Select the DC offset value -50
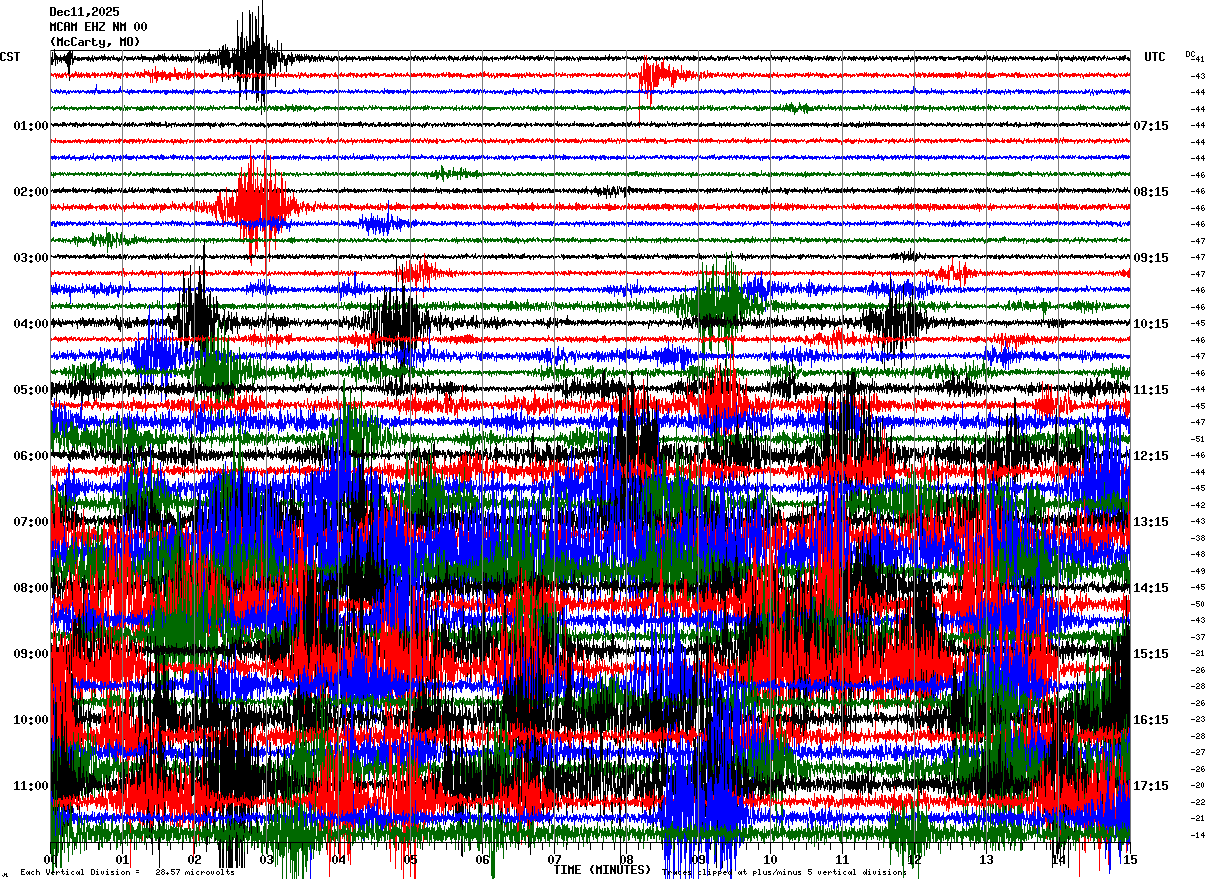The width and height of the screenshot is (1210, 886). tap(1197, 604)
